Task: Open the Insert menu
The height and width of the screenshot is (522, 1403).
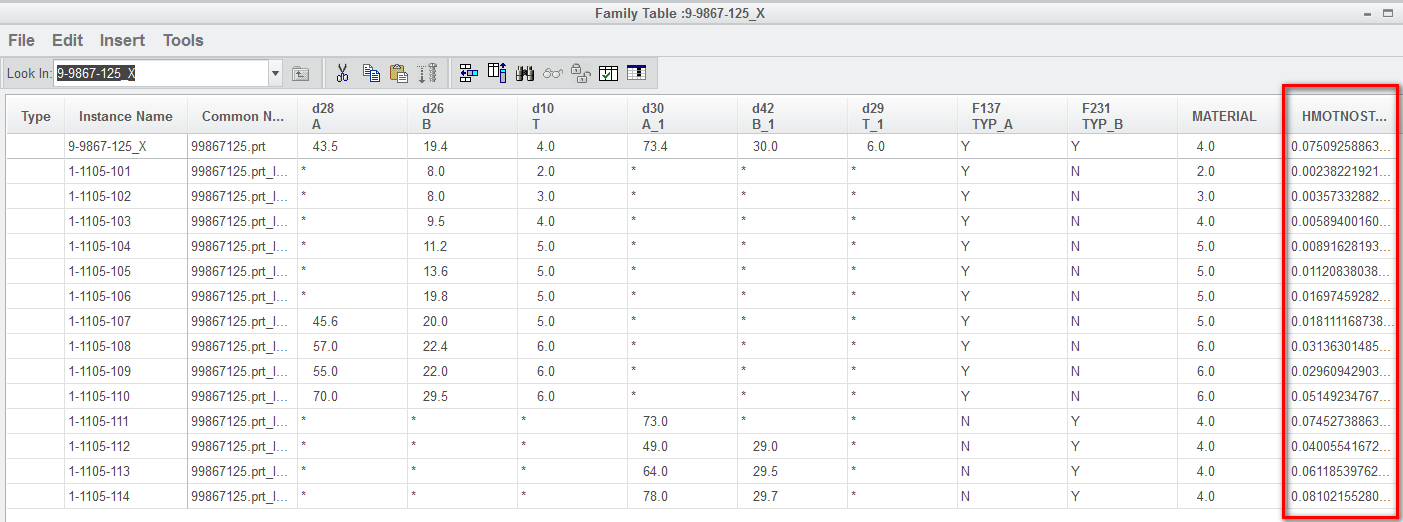Action: click(x=122, y=40)
